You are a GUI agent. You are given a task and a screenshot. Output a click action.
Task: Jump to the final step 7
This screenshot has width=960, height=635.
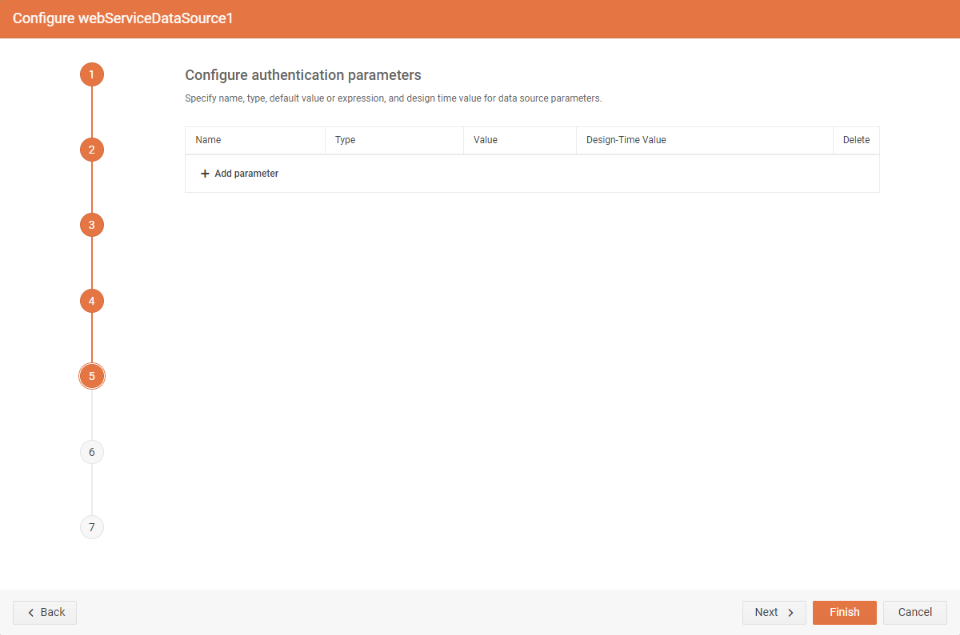point(91,527)
